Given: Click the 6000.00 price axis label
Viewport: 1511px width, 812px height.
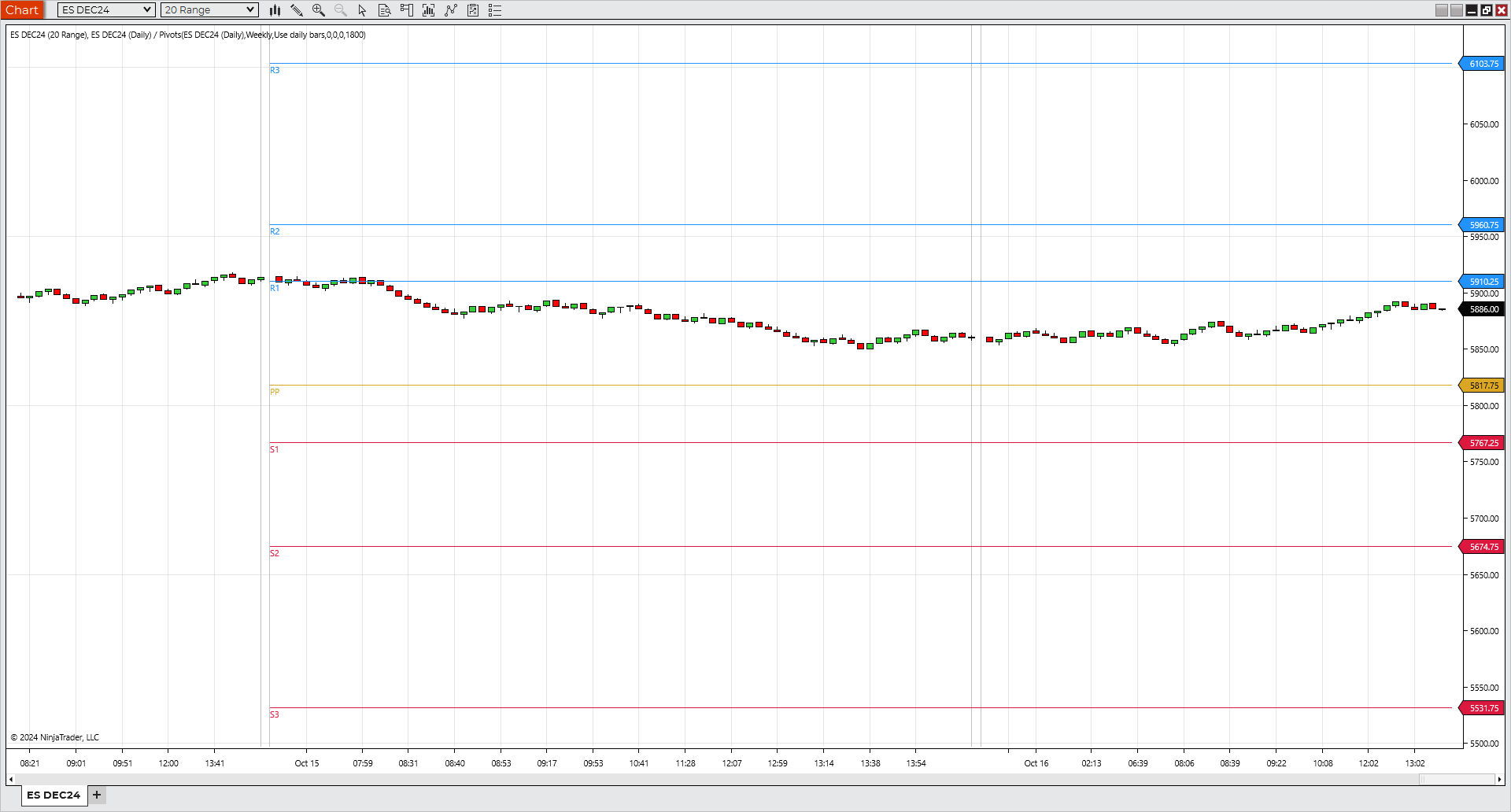Looking at the screenshot, I should point(1484,181).
